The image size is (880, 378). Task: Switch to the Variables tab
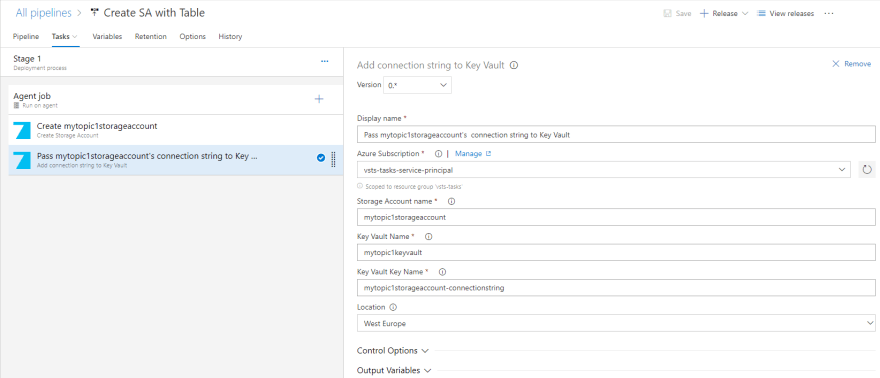coord(107,36)
